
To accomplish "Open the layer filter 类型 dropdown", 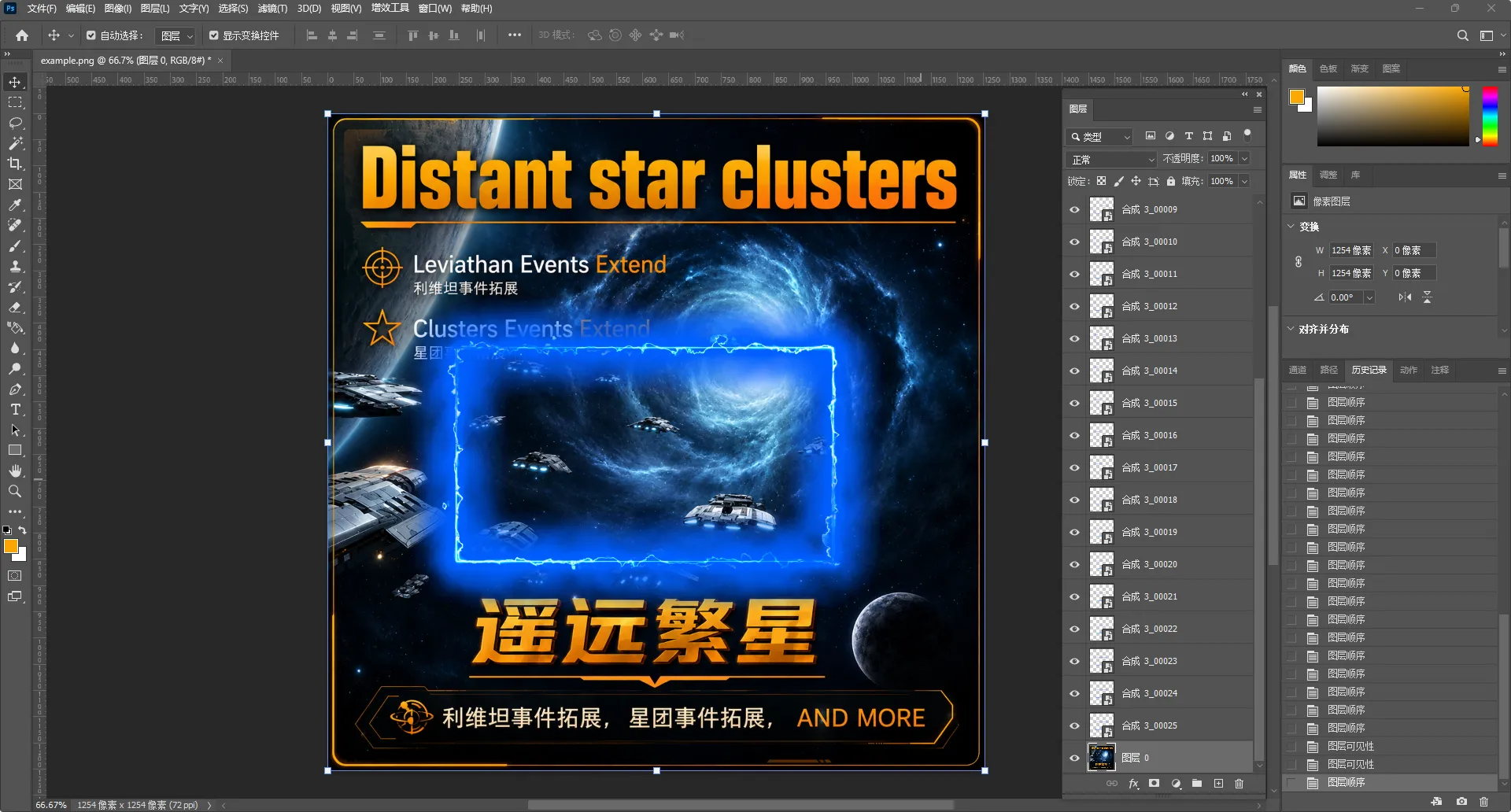I will click(1099, 136).
